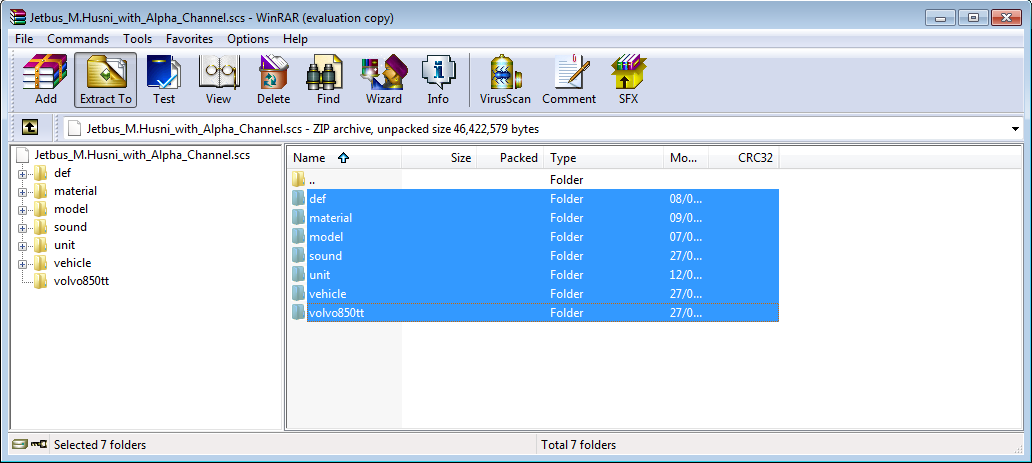This screenshot has height=463, width=1032.
Task: Click 'Selected 7 folders' in status bar
Action: (x=100, y=445)
